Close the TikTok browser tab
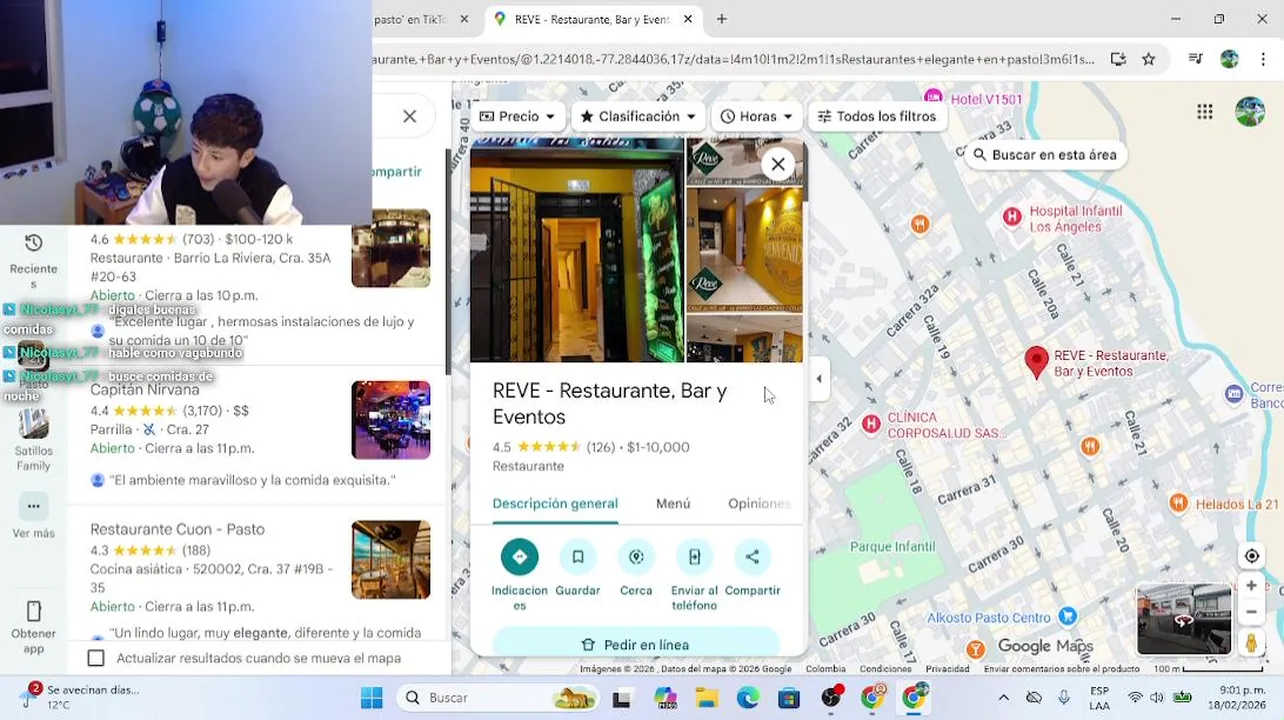 pos(464,19)
